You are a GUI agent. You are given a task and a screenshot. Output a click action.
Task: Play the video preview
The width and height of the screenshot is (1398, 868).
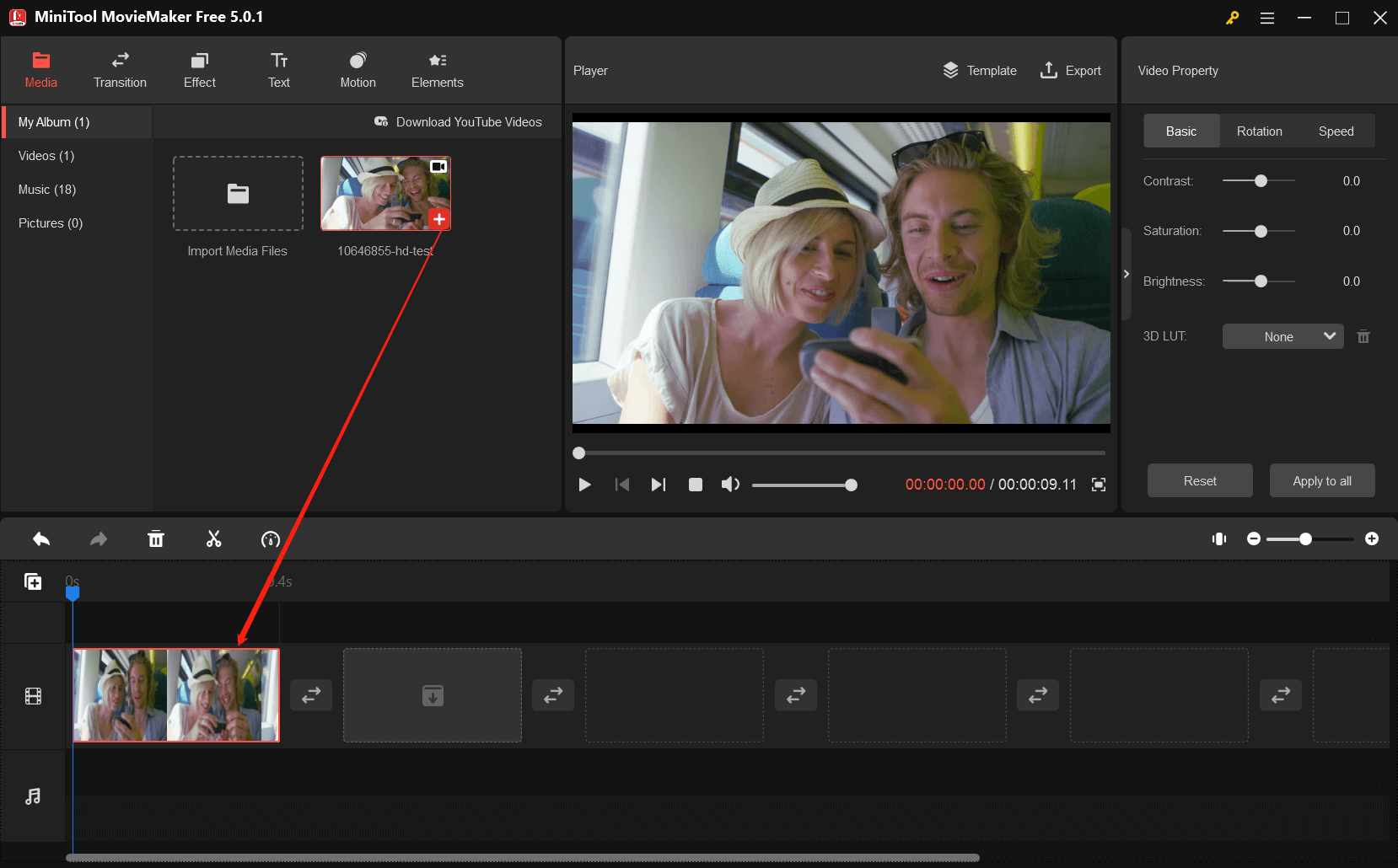(x=584, y=485)
